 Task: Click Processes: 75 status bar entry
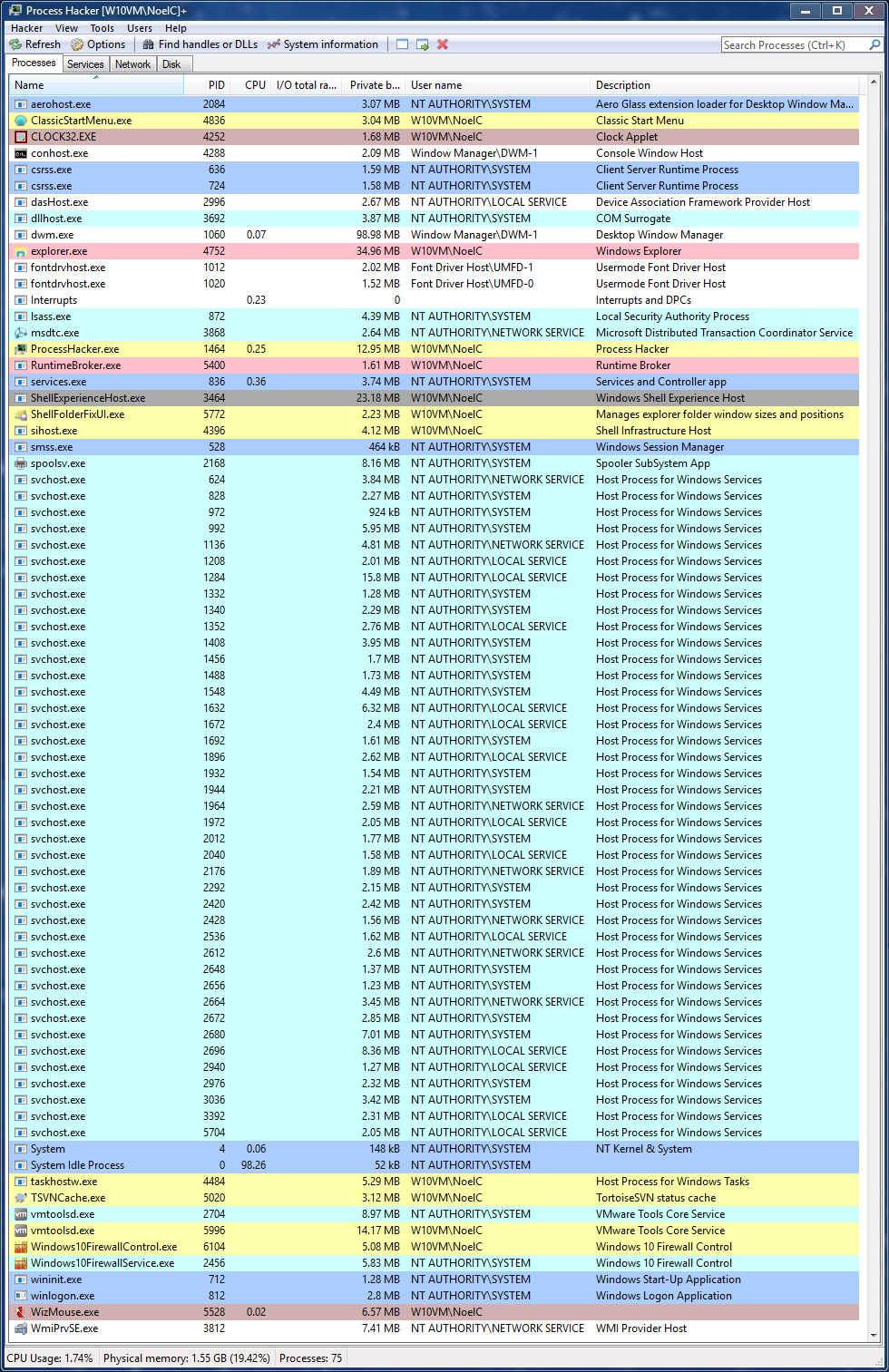(311, 1358)
